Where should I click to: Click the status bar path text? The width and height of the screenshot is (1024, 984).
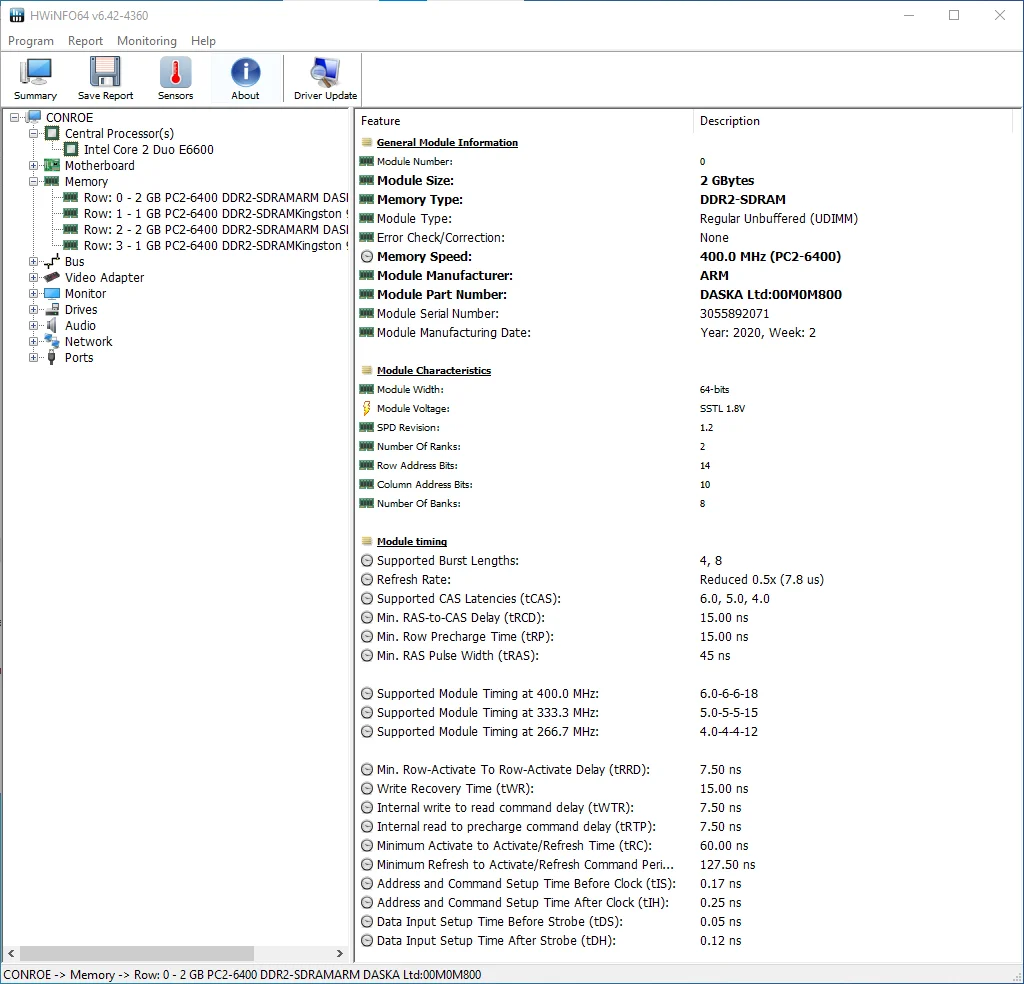tap(242, 975)
